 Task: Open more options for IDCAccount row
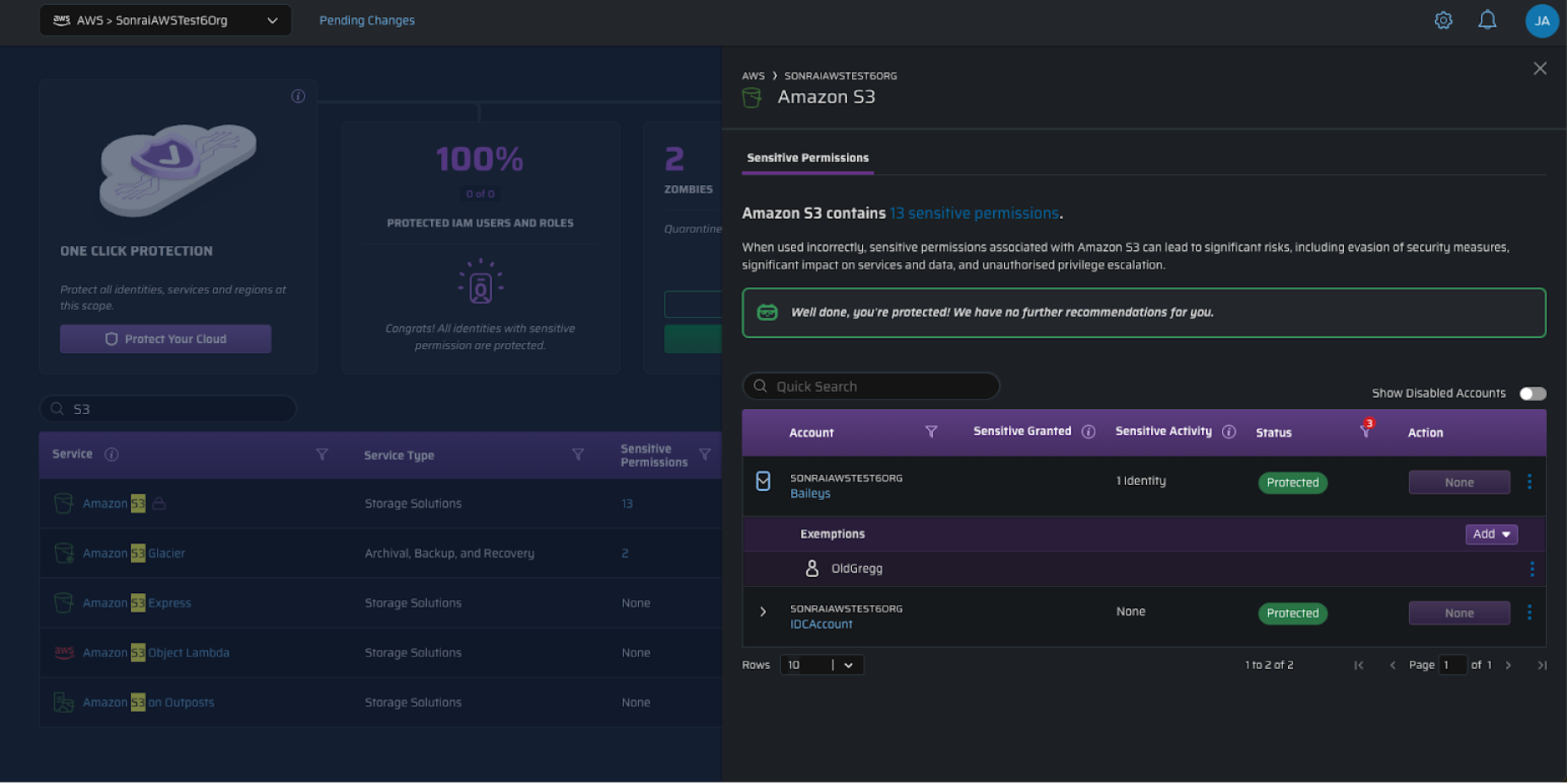[1529, 612]
